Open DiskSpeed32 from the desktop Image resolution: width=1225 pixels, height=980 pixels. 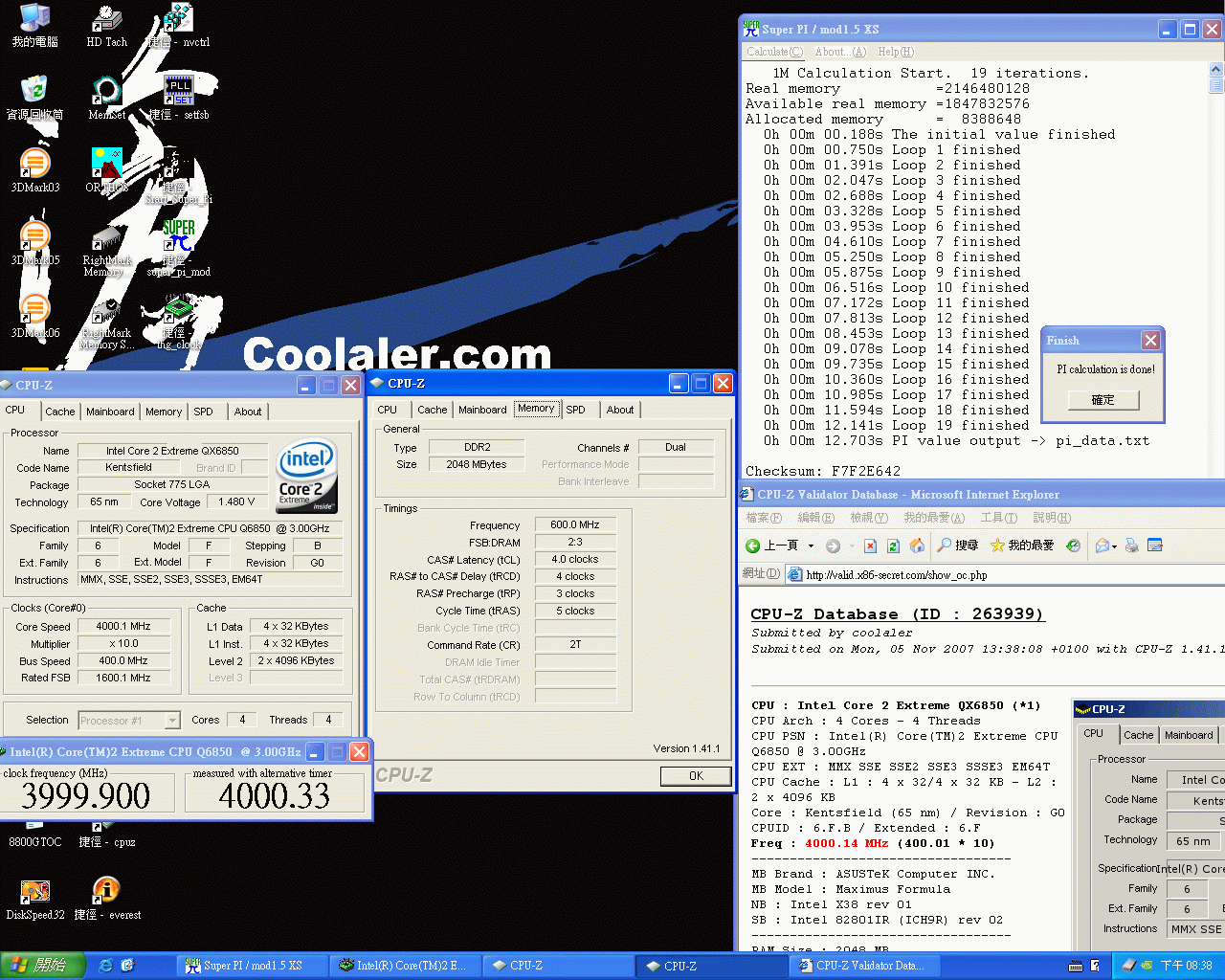point(35,890)
